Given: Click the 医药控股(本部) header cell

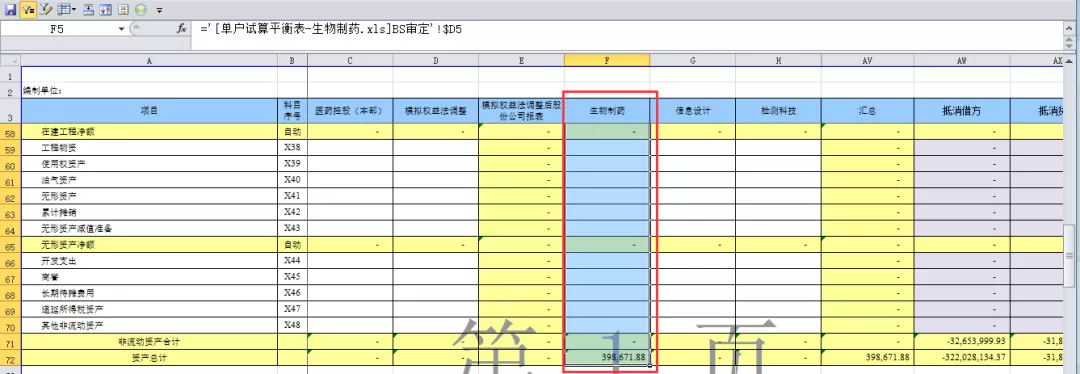Looking at the screenshot, I should click(x=350, y=111).
